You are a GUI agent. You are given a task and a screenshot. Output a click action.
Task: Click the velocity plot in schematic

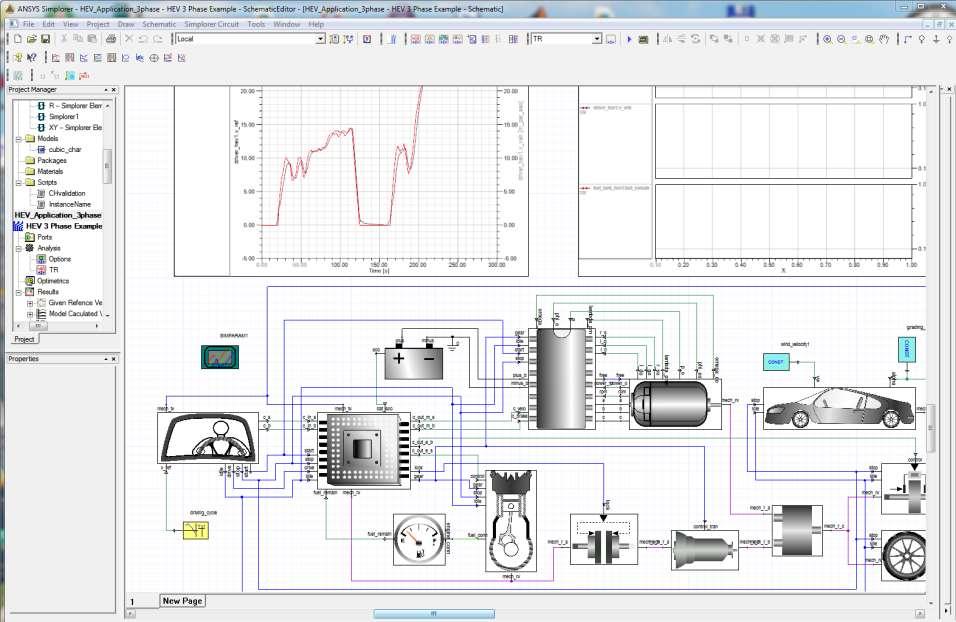coord(351,181)
